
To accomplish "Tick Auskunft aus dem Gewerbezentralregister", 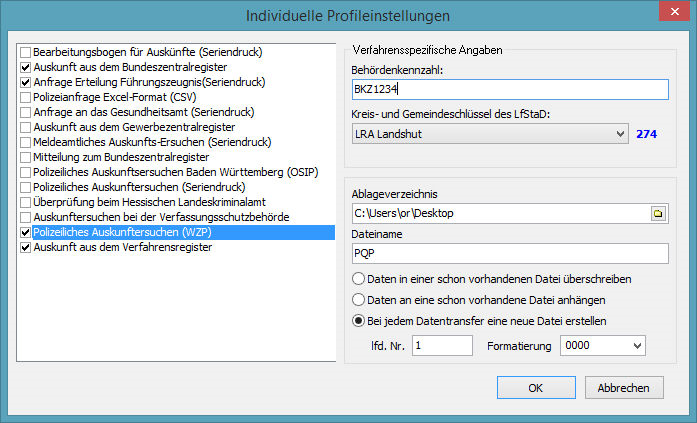I will (x=26, y=127).
